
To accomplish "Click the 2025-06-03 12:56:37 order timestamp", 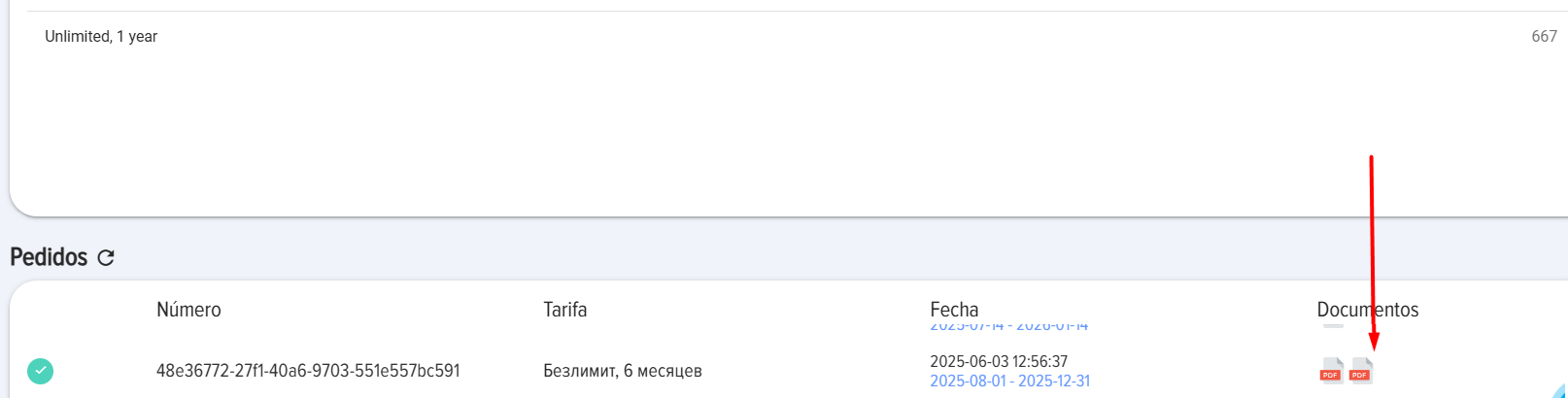I will point(998,361).
